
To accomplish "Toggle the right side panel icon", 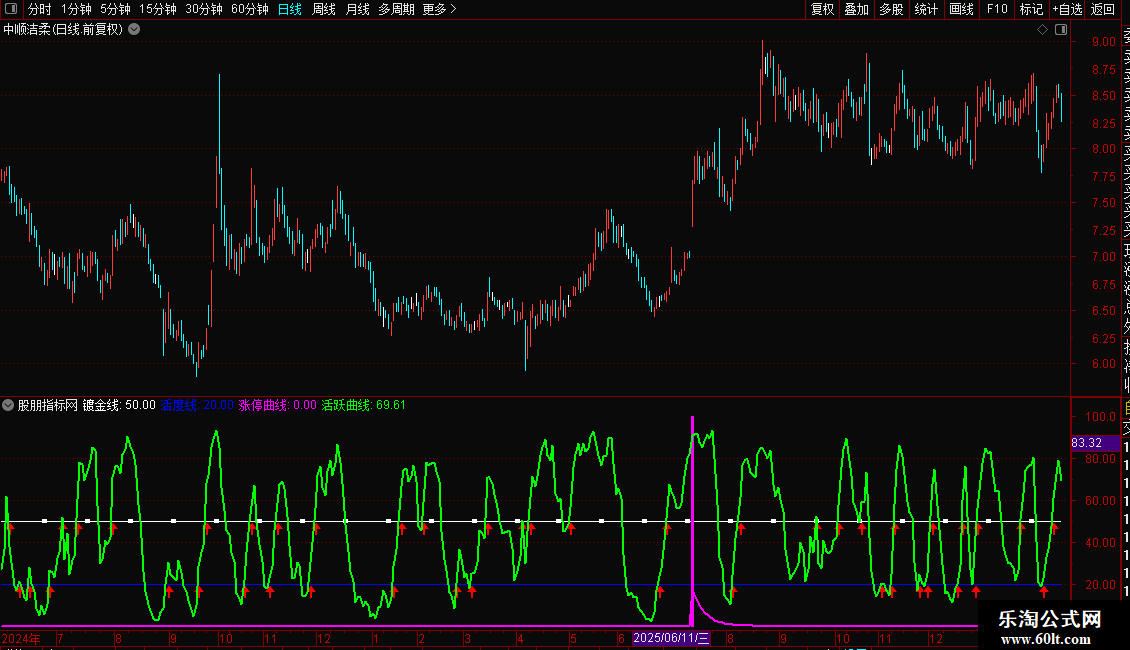I will [1060, 29].
